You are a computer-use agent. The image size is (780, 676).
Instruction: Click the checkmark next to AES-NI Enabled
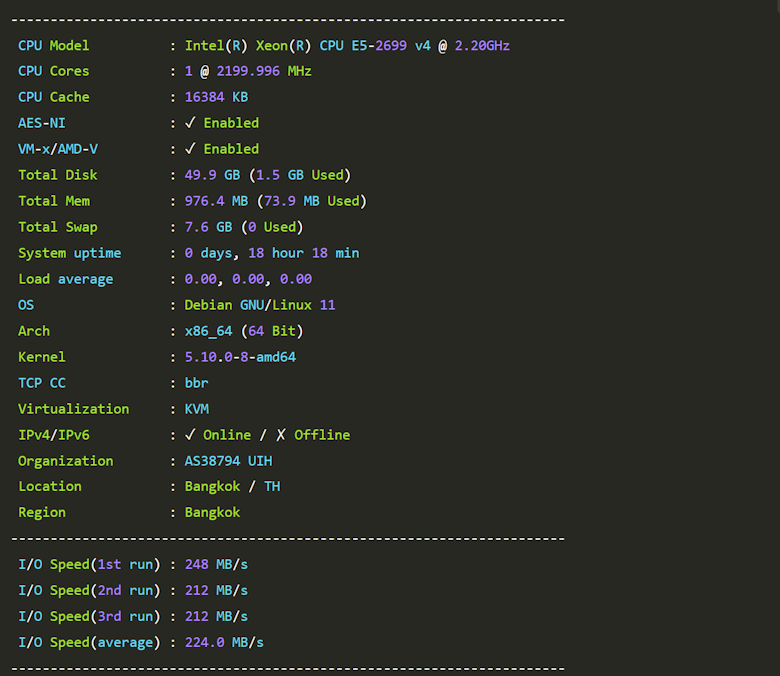pos(190,123)
